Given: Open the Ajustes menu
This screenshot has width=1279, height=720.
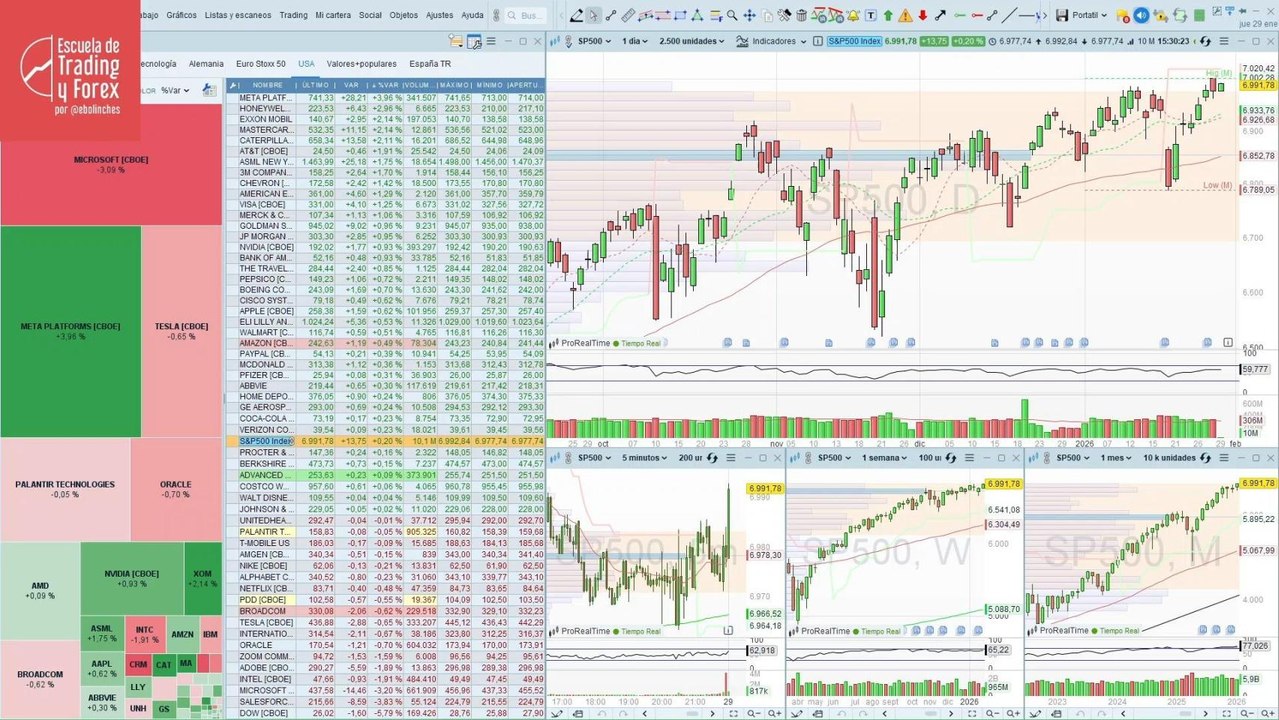Looking at the screenshot, I should tap(439, 15).
